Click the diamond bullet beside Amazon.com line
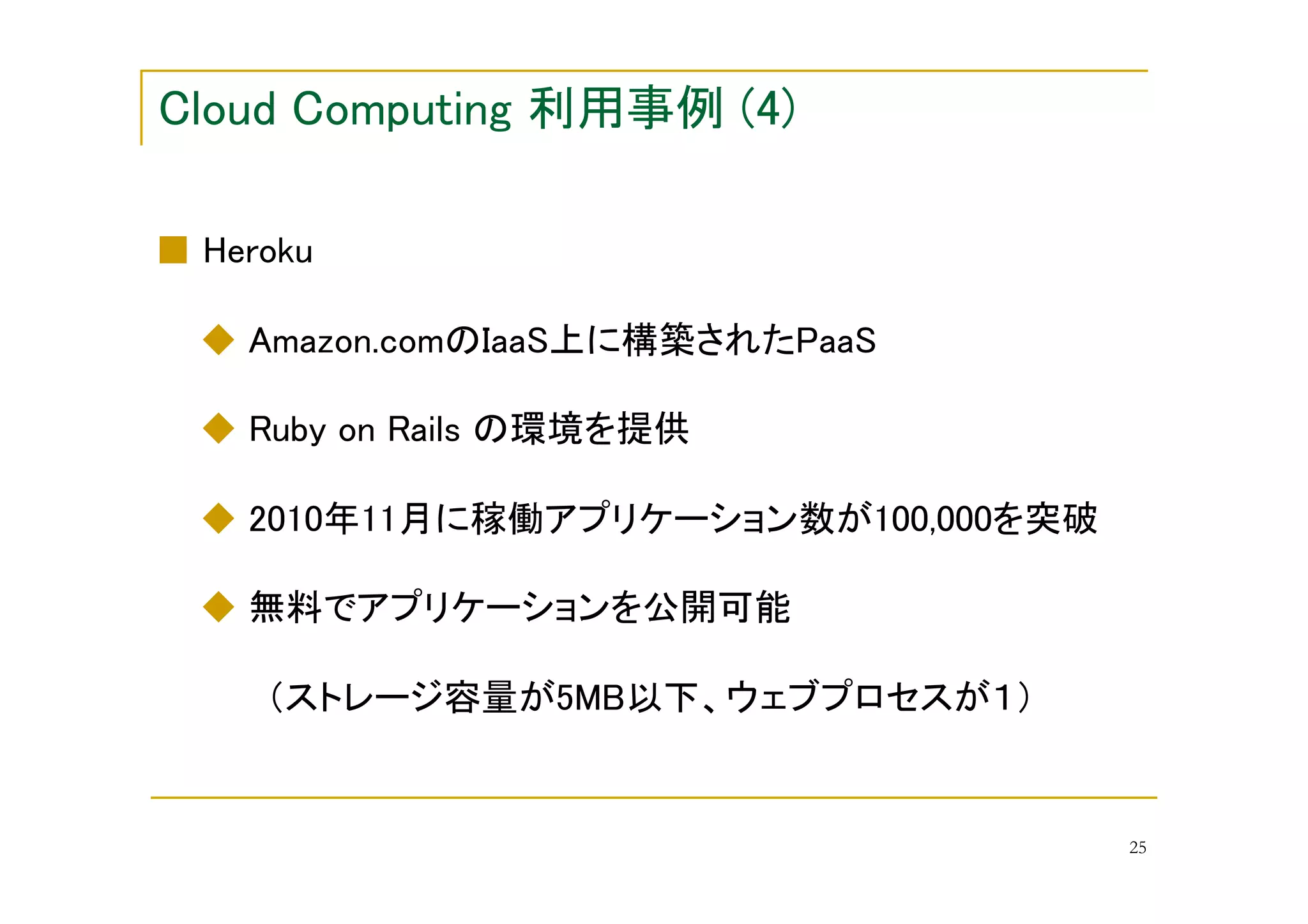Image resolution: width=1308 pixels, height=924 pixels. [218, 340]
